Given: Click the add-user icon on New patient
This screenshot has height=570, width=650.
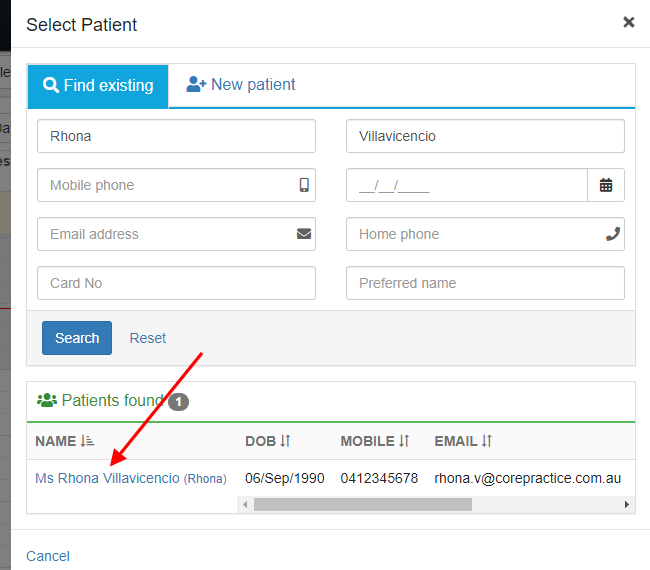Looking at the screenshot, I should (196, 84).
